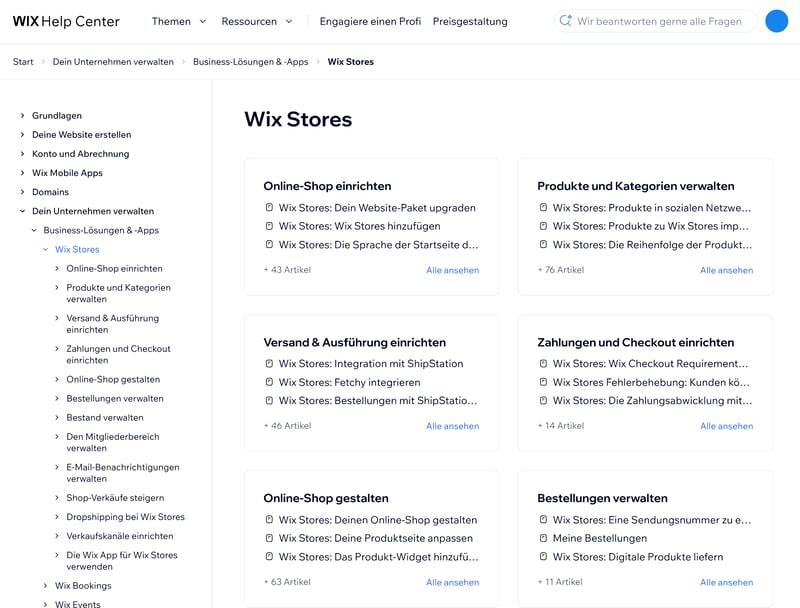Open the Themen dropdown menu
Viewport: 800px width, 608px height.
coord(179,21)
